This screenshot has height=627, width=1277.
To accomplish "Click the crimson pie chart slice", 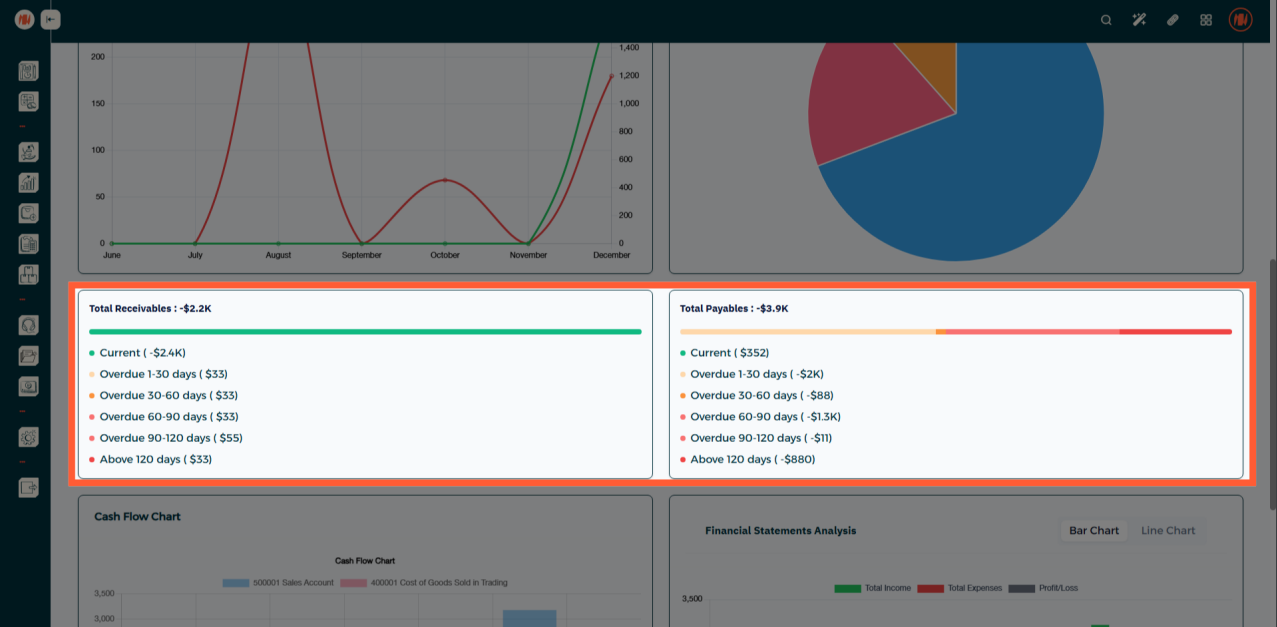I will pyautogui.click(x=868, y=103).
